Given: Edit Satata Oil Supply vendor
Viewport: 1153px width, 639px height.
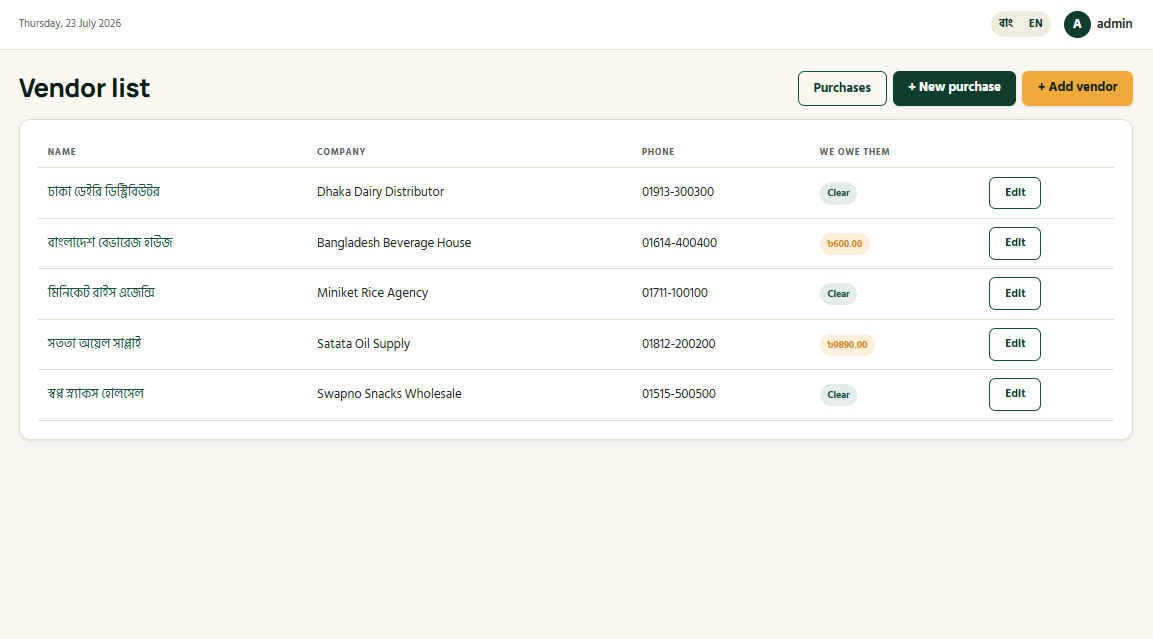Looking at the screenshot, I should tap(1015, 344).
